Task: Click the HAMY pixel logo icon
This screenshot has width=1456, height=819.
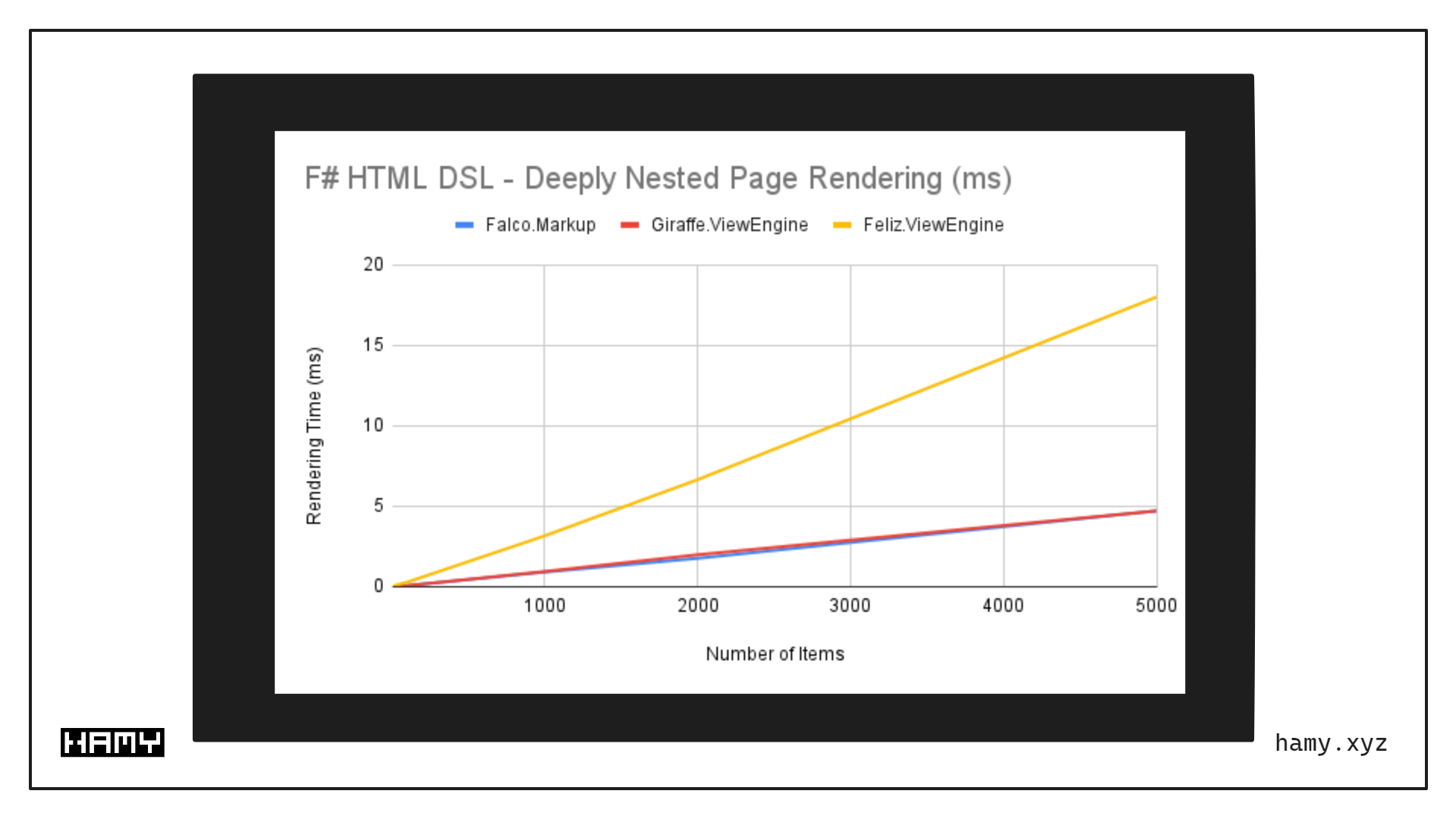Action: (x=112, y=744)
